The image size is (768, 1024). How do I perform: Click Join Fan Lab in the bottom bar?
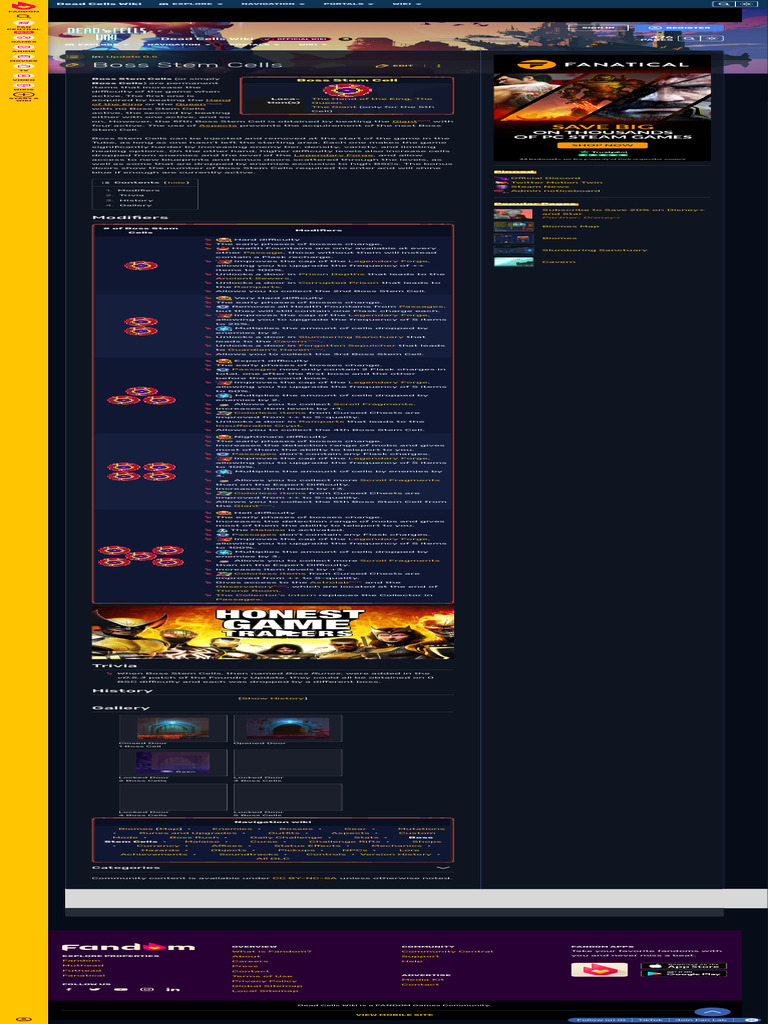click(702, 1020)
